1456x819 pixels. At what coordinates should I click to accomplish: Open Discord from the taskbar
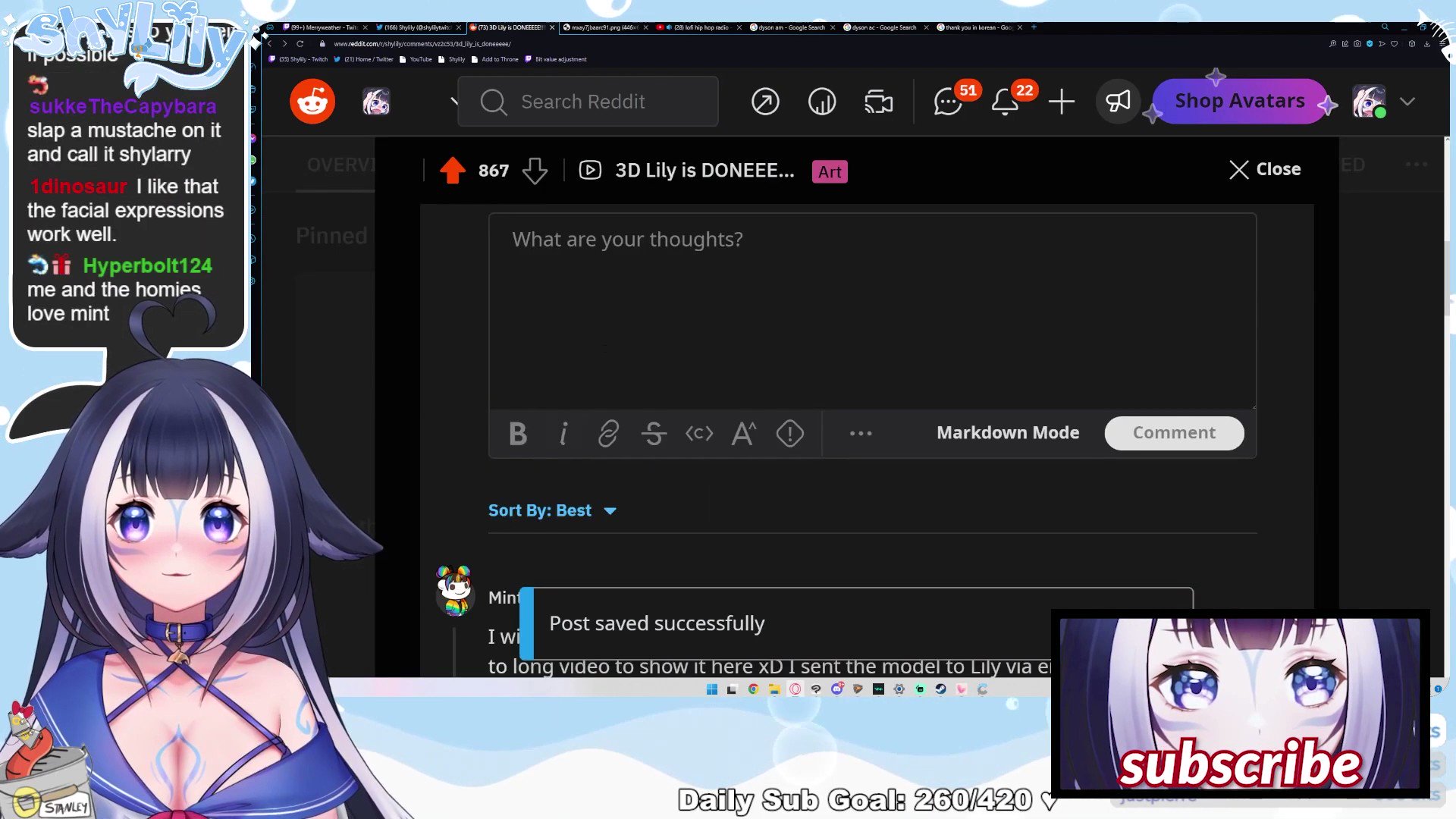pyautogui.click(x=837, y=689)
